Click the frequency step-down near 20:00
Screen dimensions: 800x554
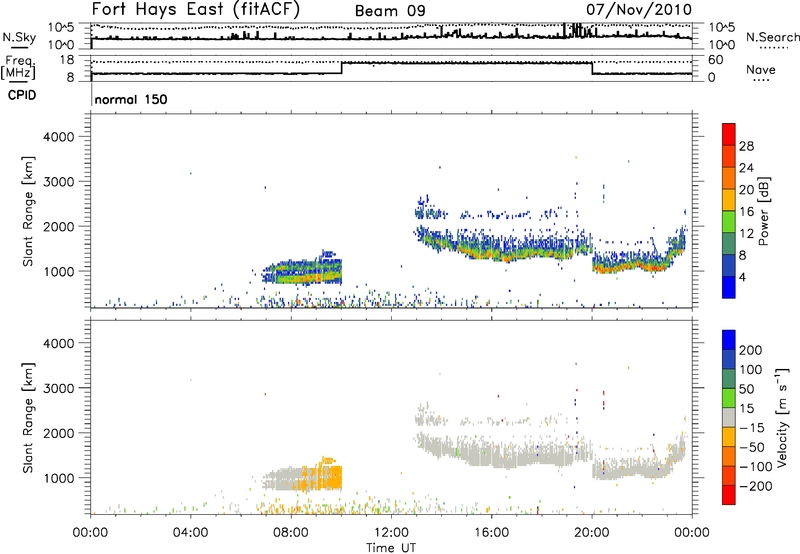(x=592, y=68)
